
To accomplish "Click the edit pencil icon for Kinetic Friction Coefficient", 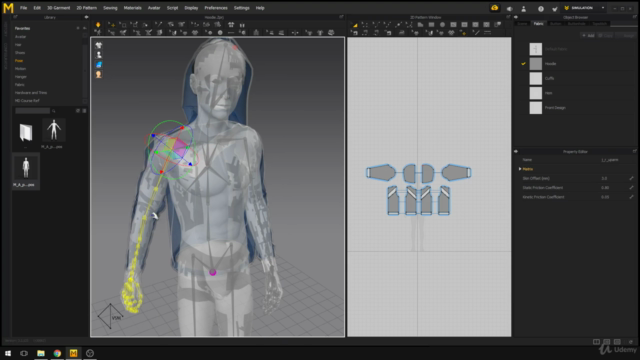I will pos(631,197).
